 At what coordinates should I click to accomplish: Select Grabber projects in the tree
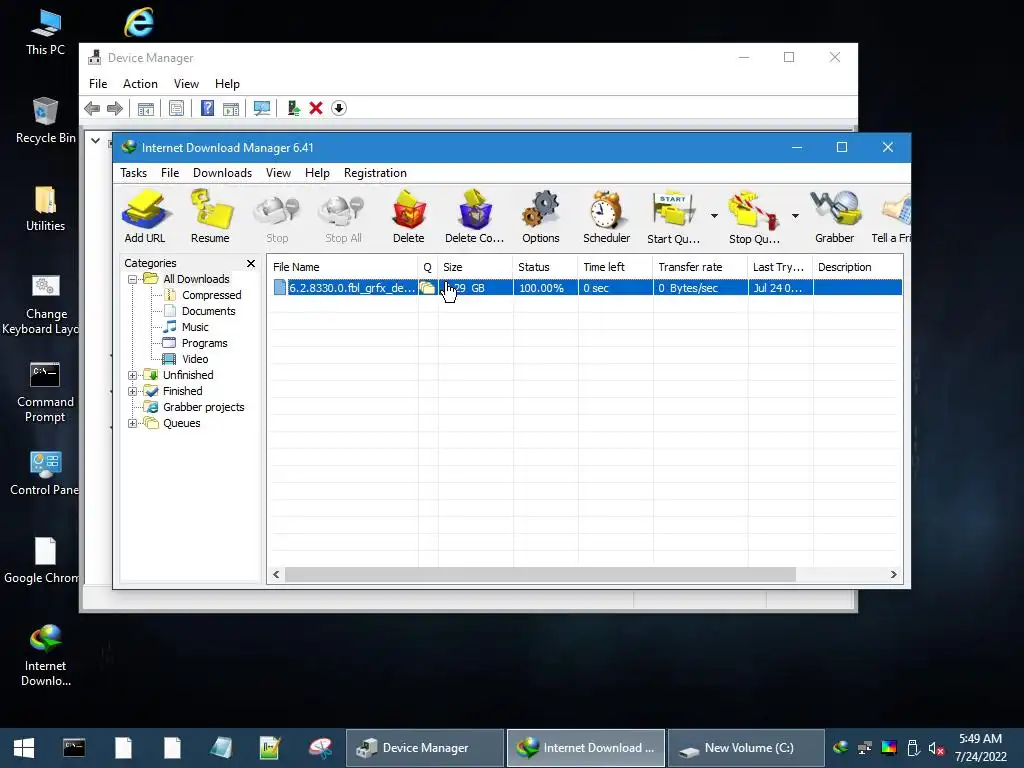point(203,408)
